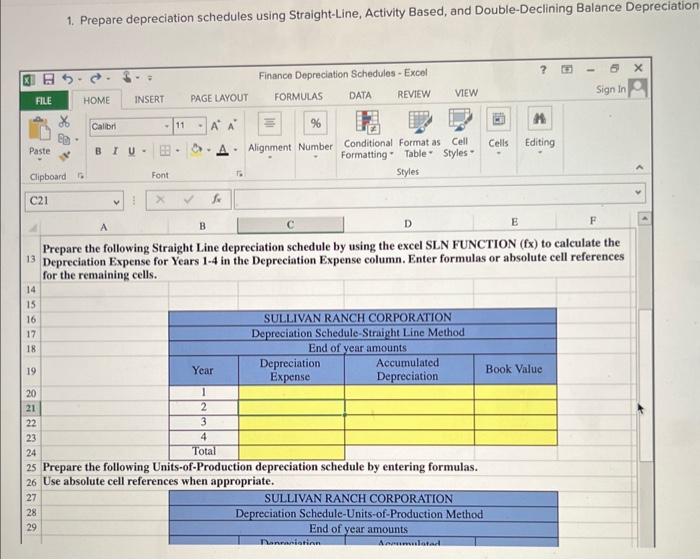Open Clipboard group dialog launcher
This screenshot has height=560, width=700.
click(x=80, y=176)
